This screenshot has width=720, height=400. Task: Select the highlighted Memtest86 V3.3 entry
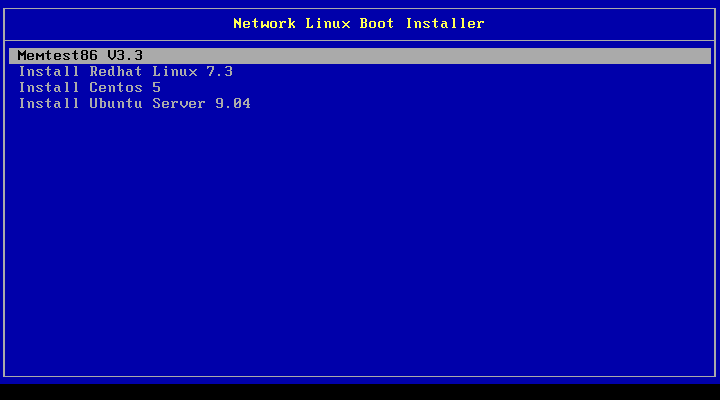click(x=360, y=56)
